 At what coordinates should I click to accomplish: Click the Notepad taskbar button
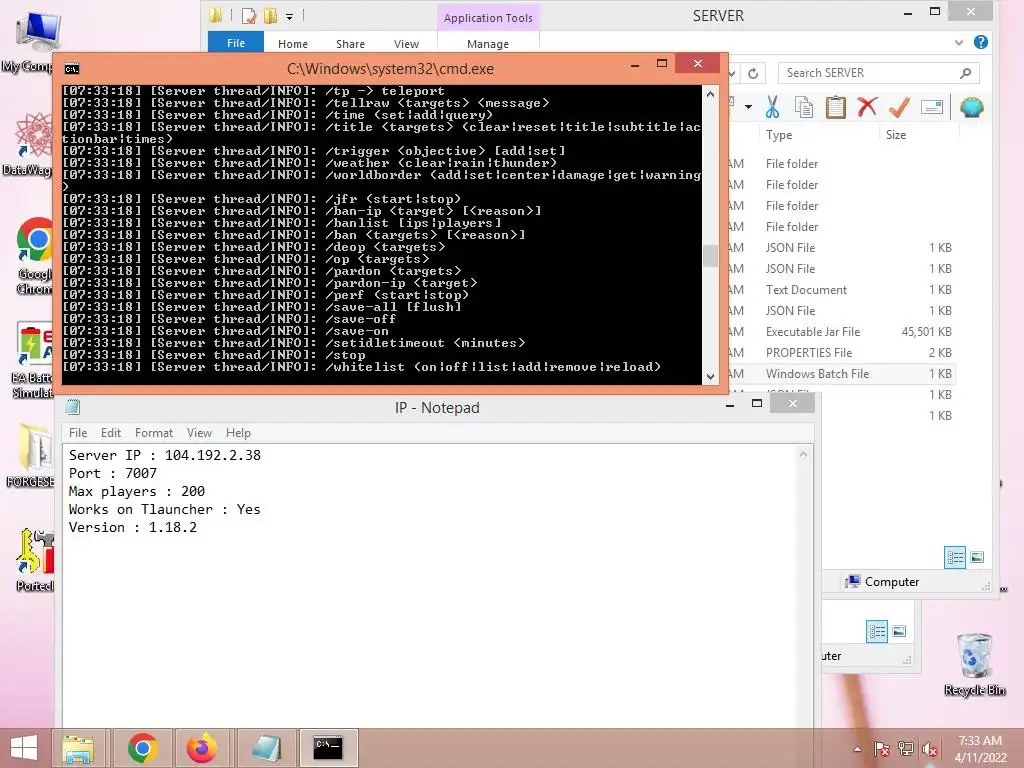click(266, 748)
